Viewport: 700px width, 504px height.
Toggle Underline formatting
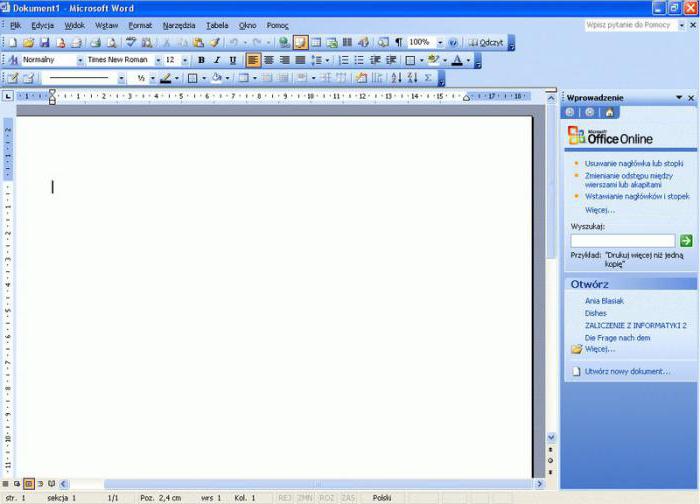233,60
